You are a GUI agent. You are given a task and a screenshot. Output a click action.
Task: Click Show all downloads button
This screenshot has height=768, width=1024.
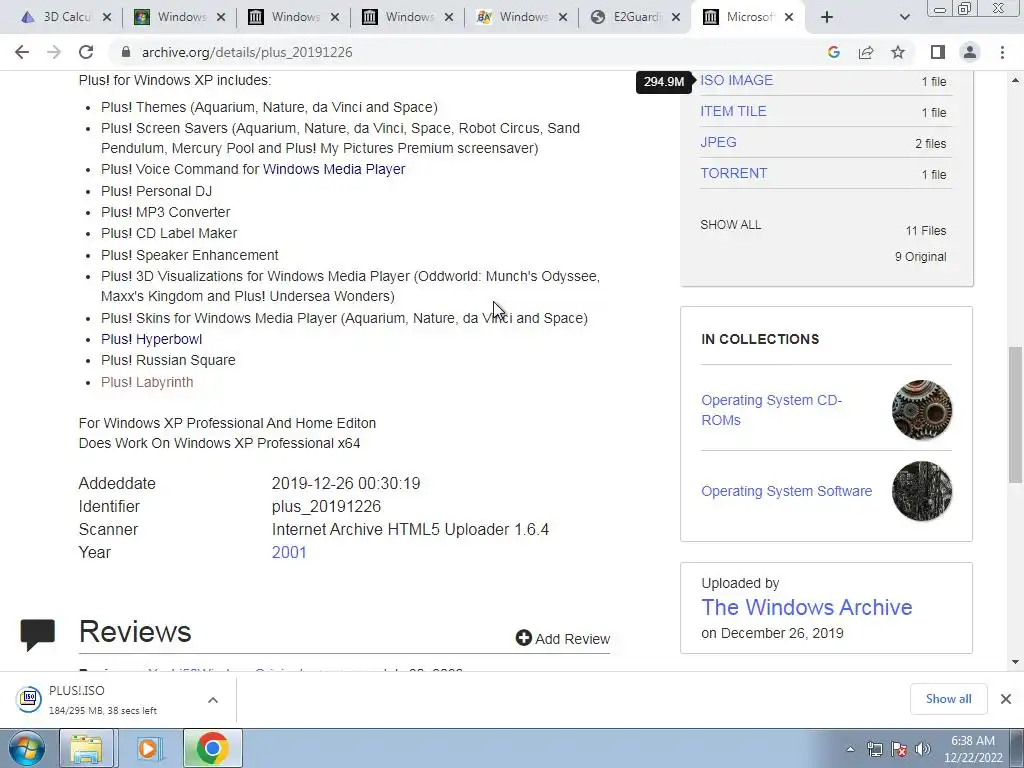click(x=948, y=699)
